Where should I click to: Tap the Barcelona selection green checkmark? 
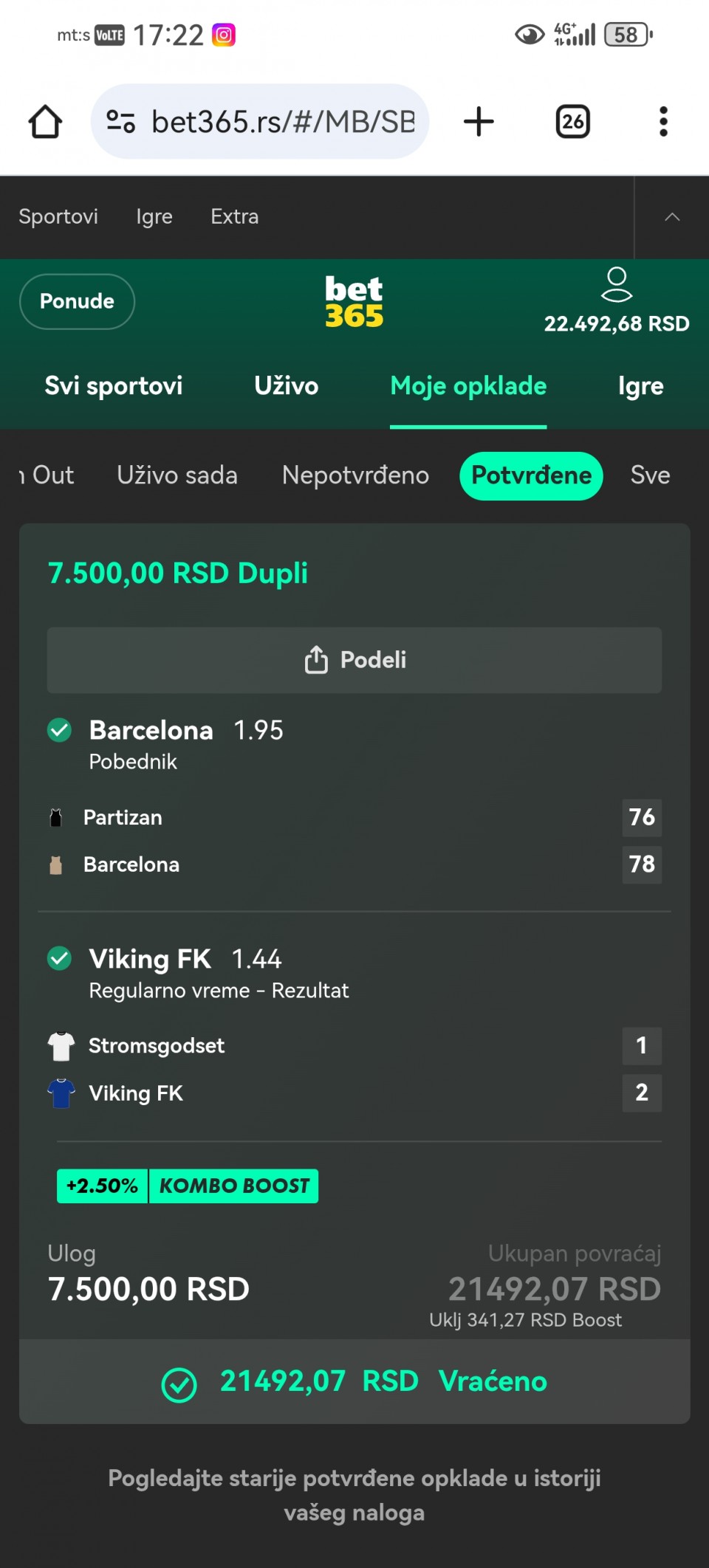click(x=59, y=730)
